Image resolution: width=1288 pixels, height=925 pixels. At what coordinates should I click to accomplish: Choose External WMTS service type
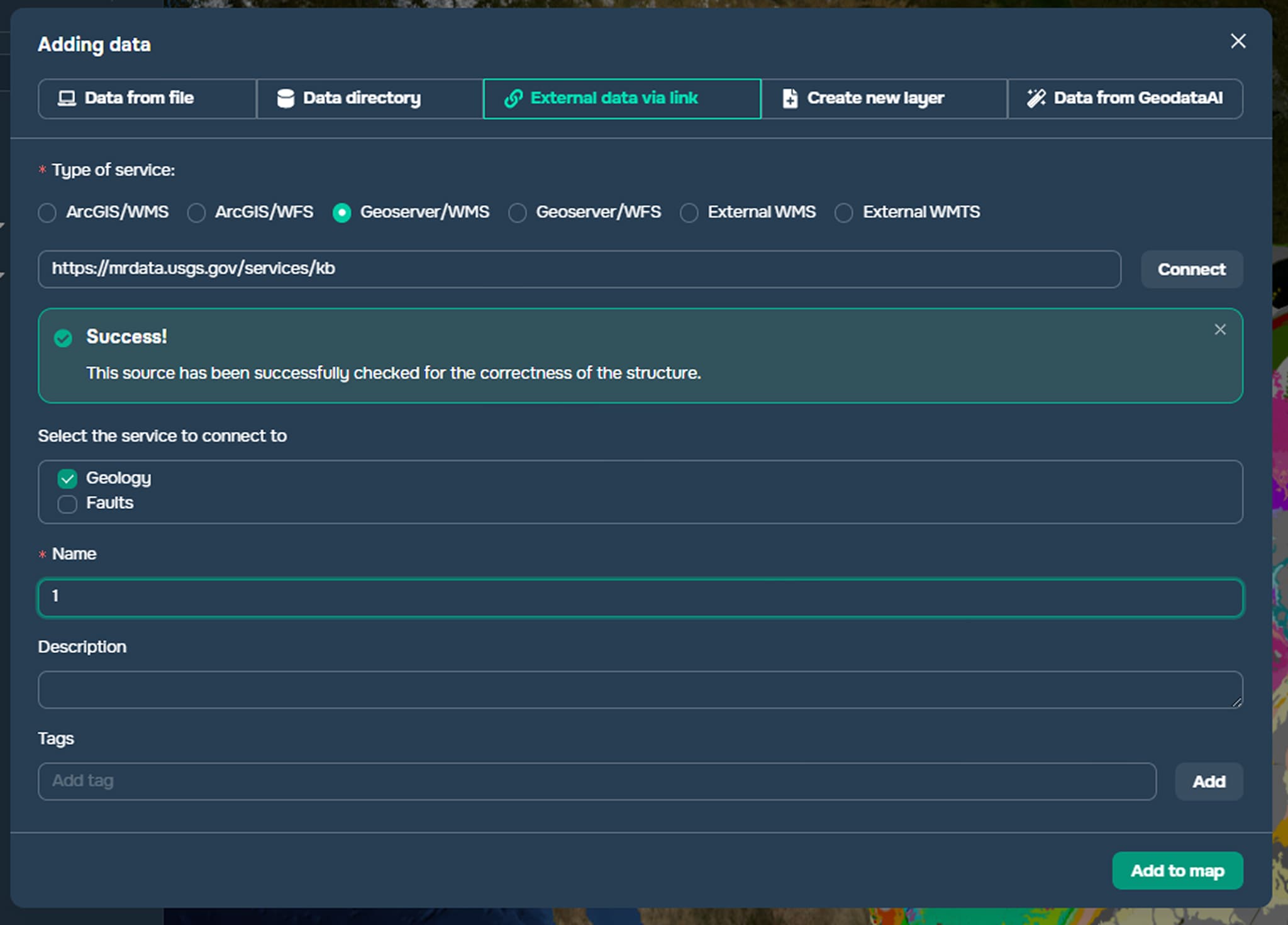pyautogui.click(x=843, y=213)
